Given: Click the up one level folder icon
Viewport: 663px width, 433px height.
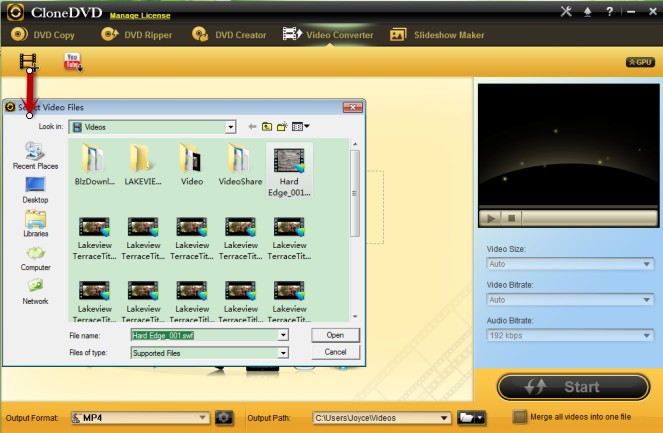Looking at the screenshot, I should tap(267, 126).
